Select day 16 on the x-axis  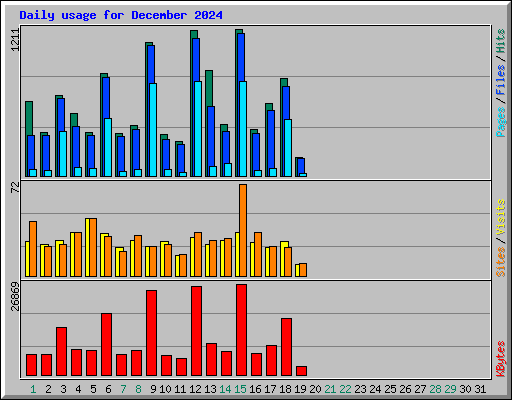pos(255,389)
